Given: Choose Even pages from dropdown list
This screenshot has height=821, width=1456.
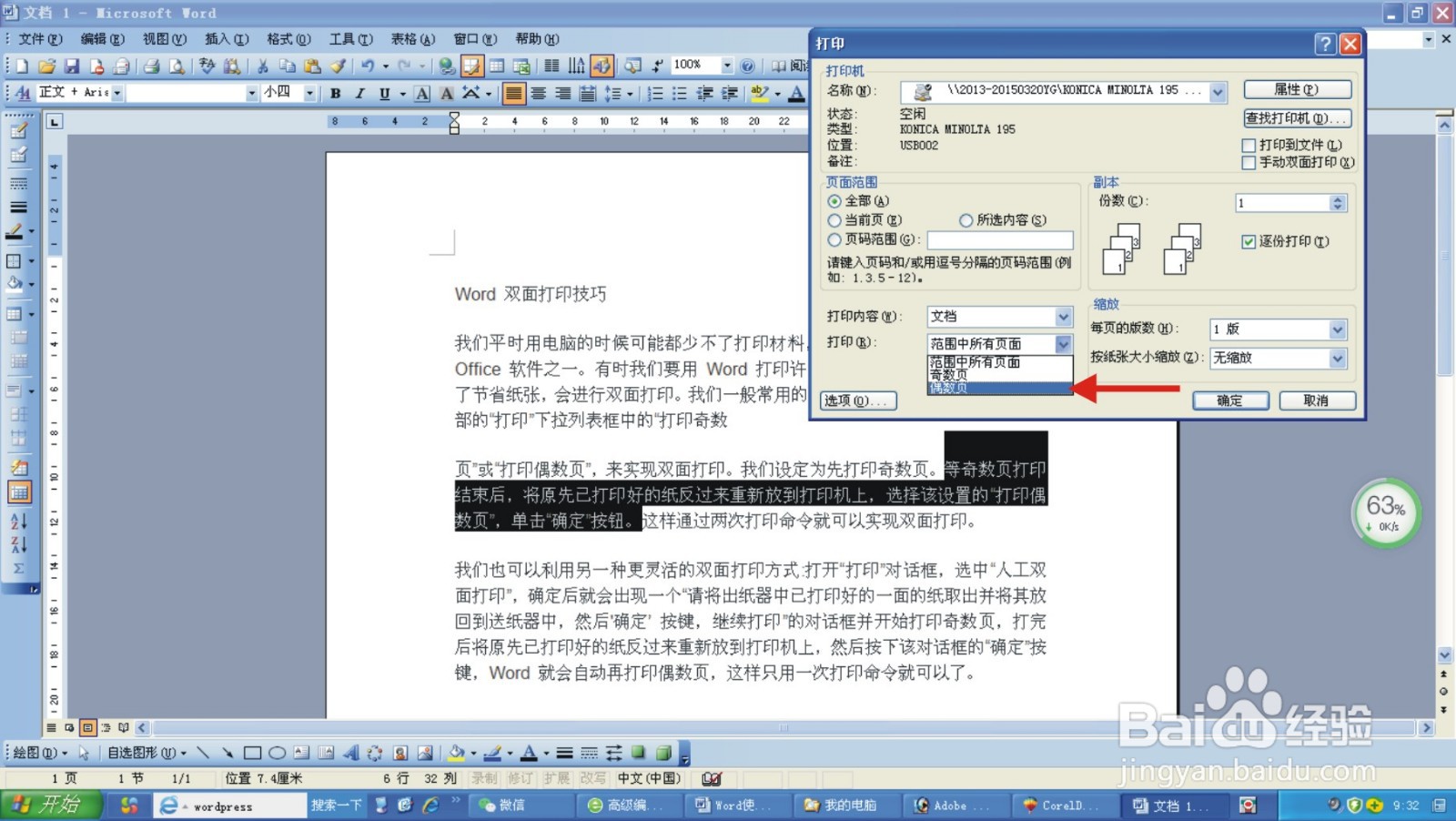Looking at the screenshot, I should [x=1000, y=388].
